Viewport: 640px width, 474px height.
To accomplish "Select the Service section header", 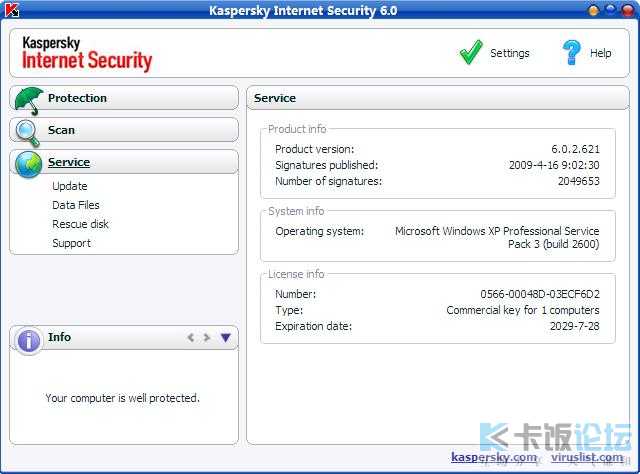I will pyautogui.click(x=69, y=162).
